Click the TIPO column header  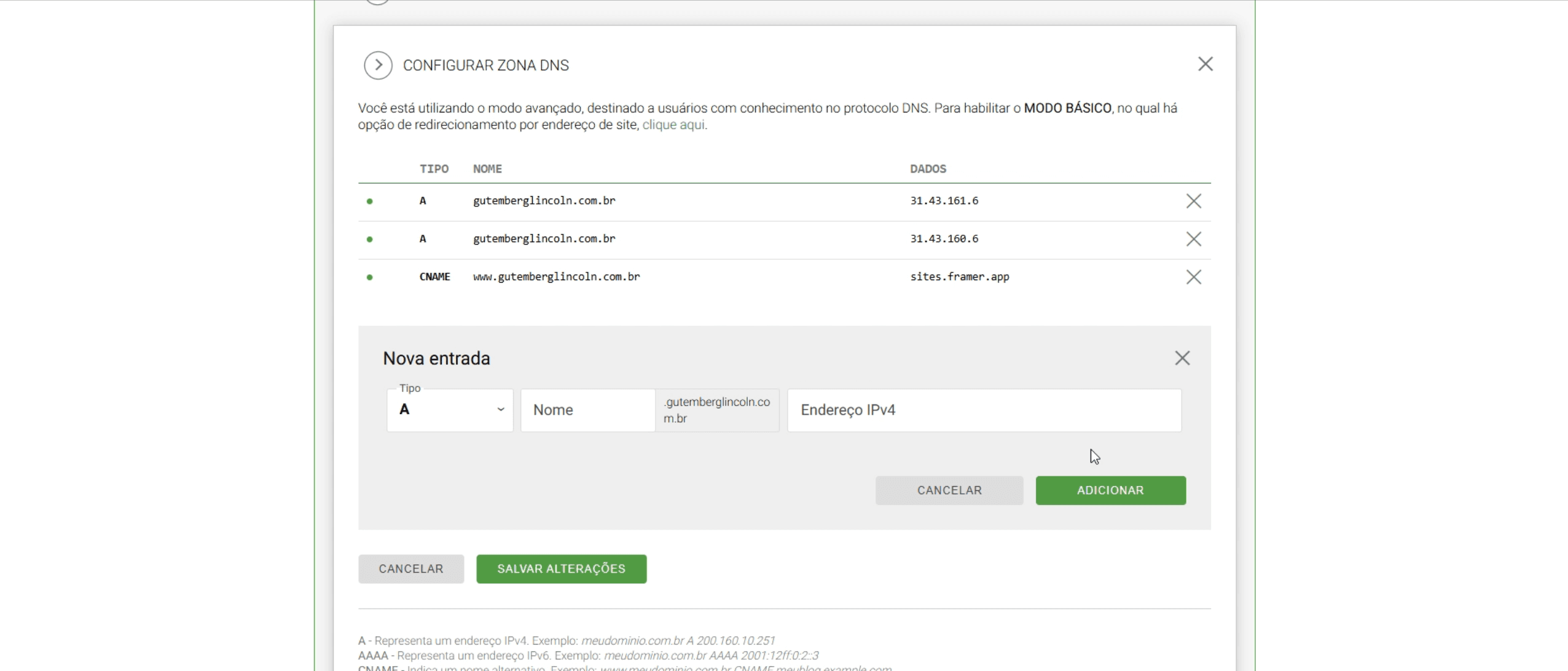click(434, 169)
